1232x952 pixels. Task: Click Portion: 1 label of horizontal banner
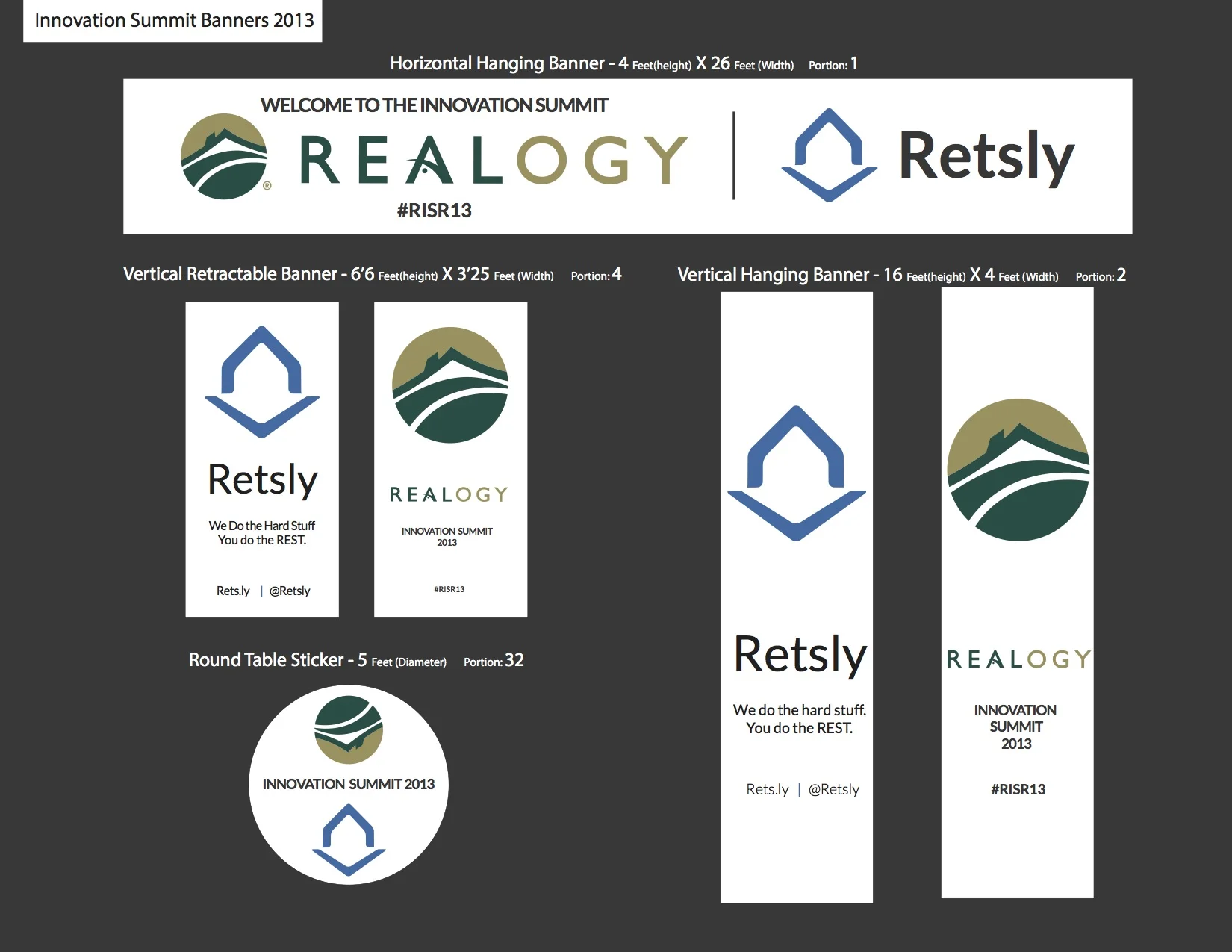coord(833,64)
